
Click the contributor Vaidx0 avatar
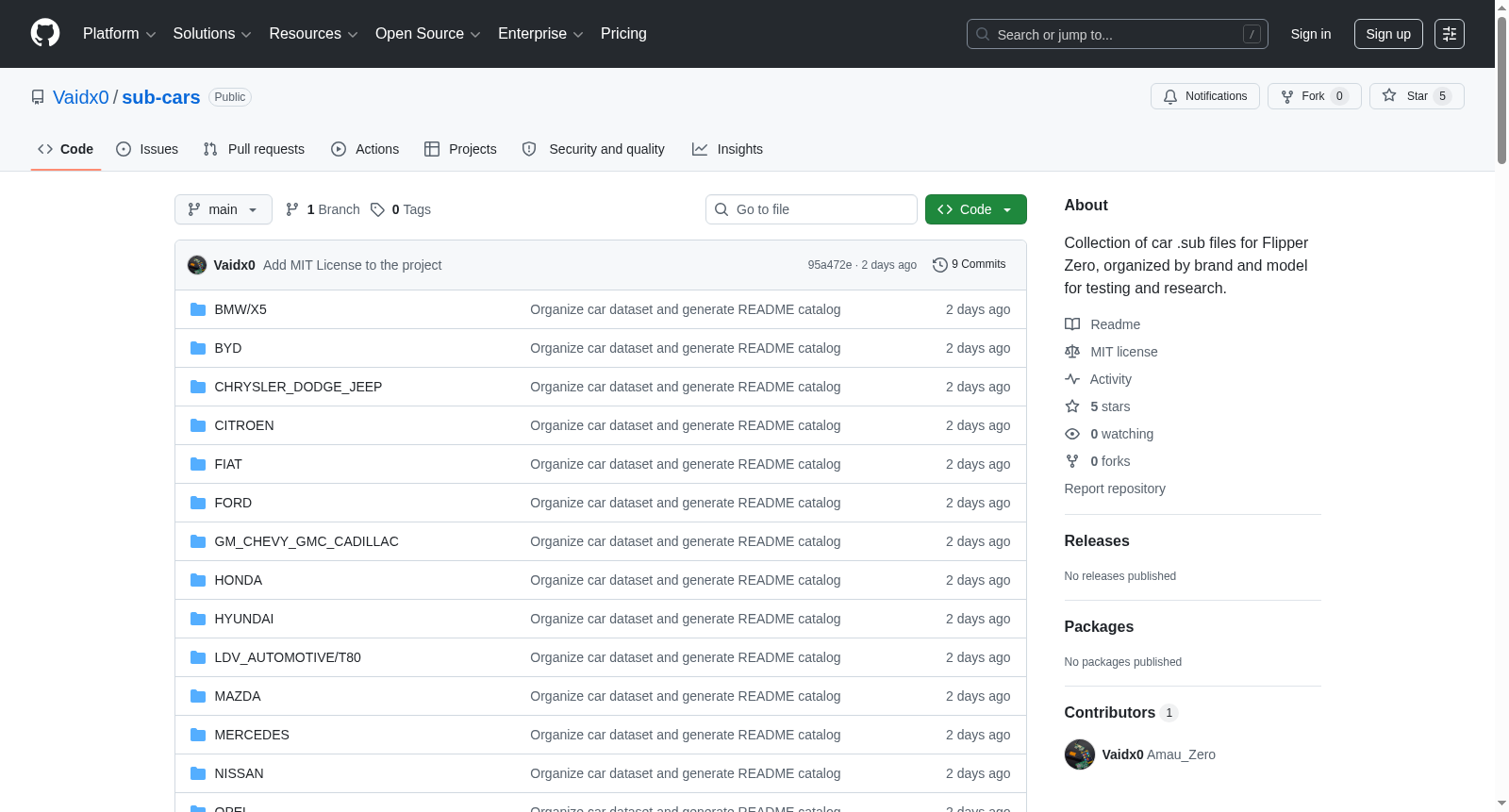coord(1080,754)
